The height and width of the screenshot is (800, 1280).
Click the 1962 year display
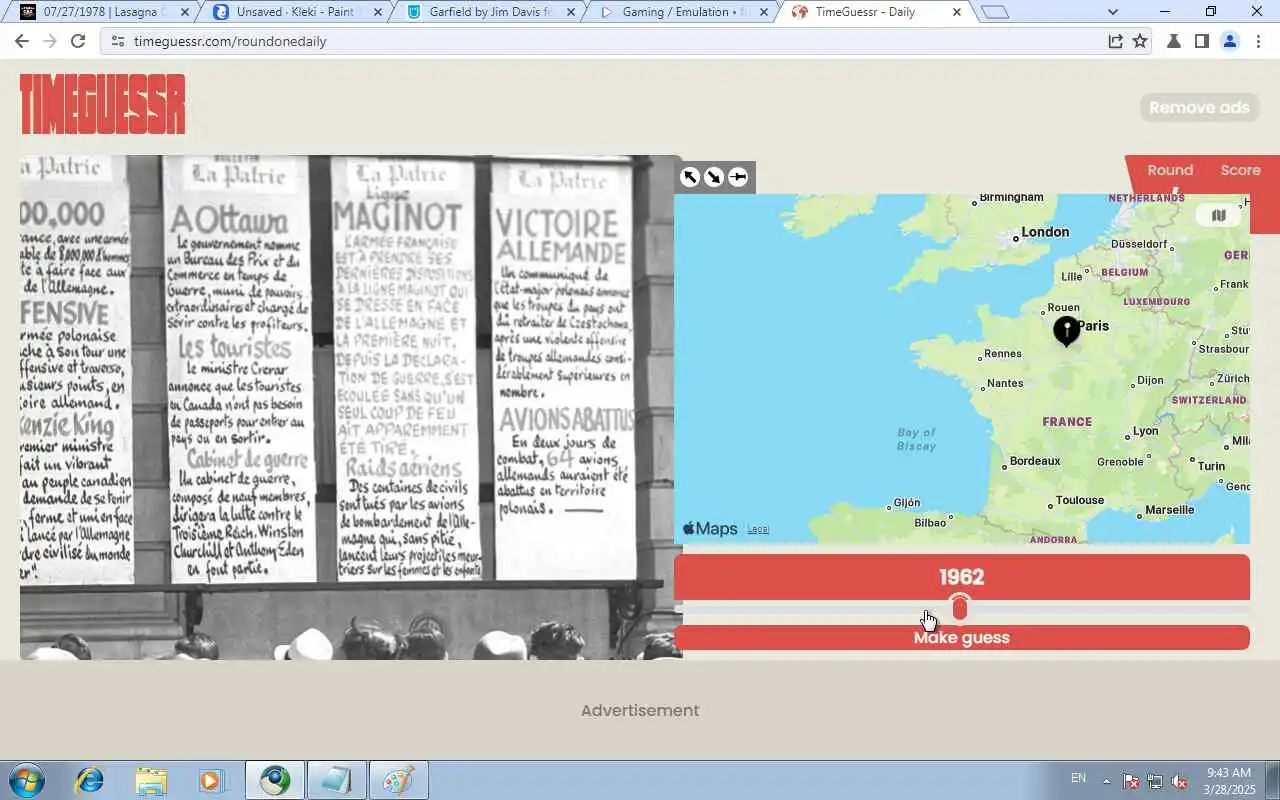coord(962,577)
